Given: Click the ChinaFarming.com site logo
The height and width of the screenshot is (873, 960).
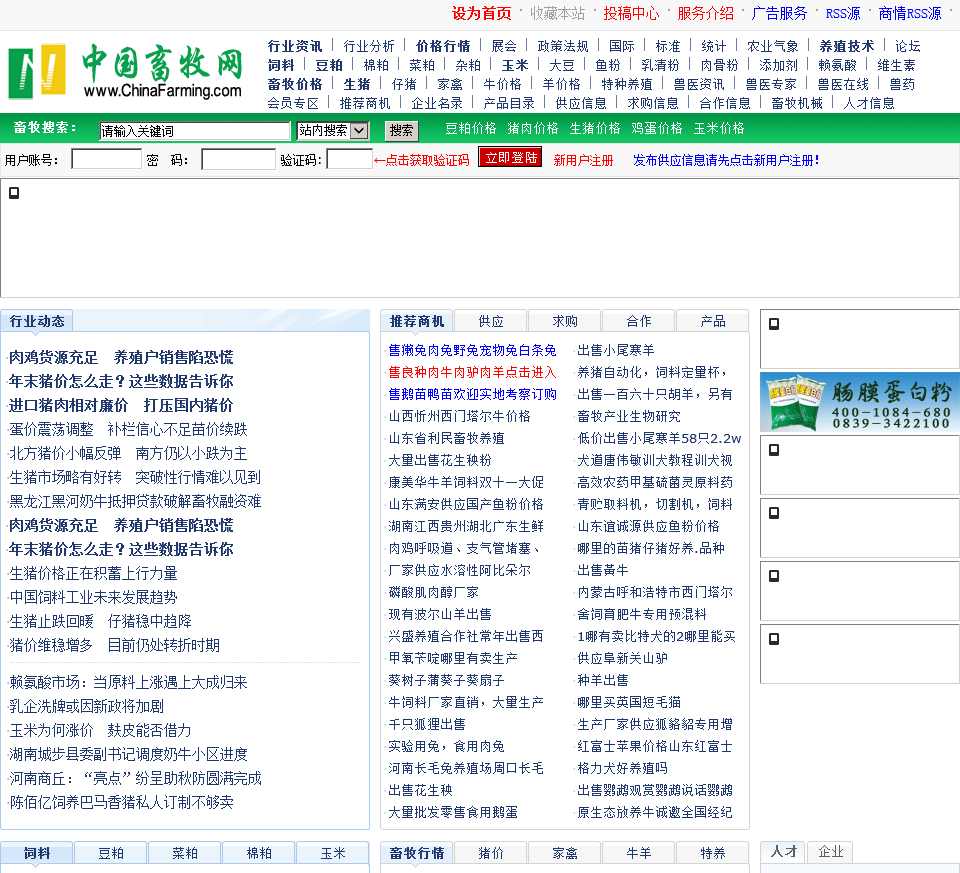Looking at the screenshot, I should tap(126, 72).
